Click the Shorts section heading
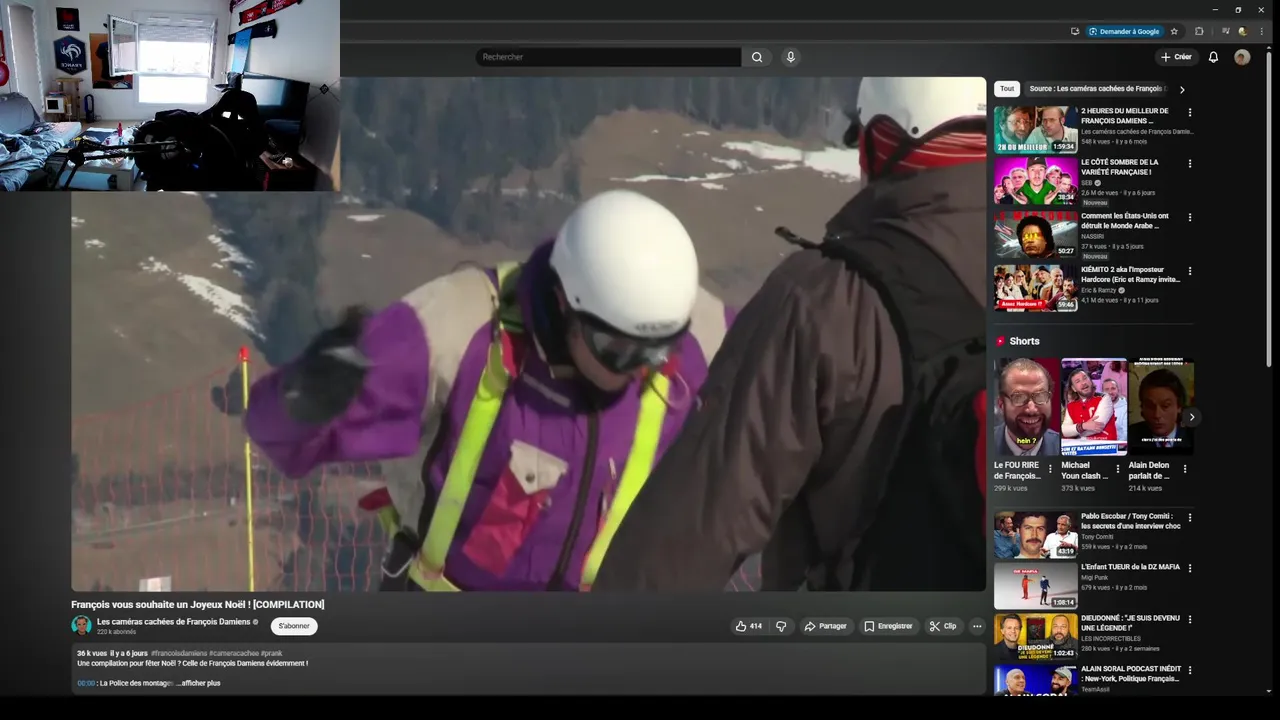The width and height of the screenshot is (1280, 720). pos(1024,341)
